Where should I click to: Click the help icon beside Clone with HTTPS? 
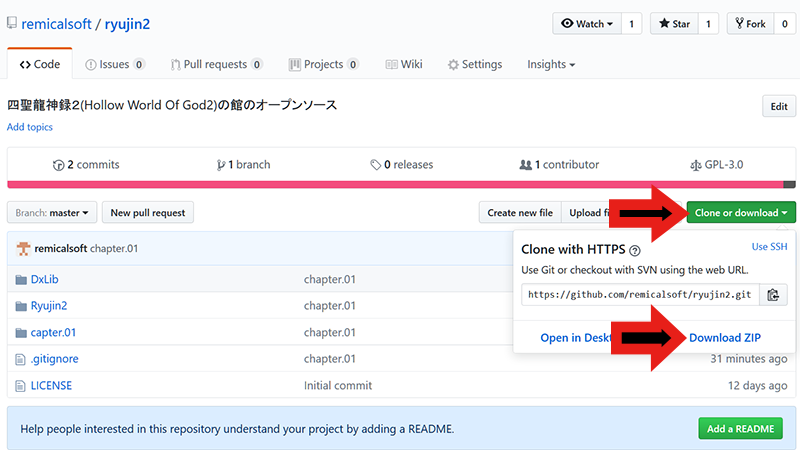click(x=635, y=251)
